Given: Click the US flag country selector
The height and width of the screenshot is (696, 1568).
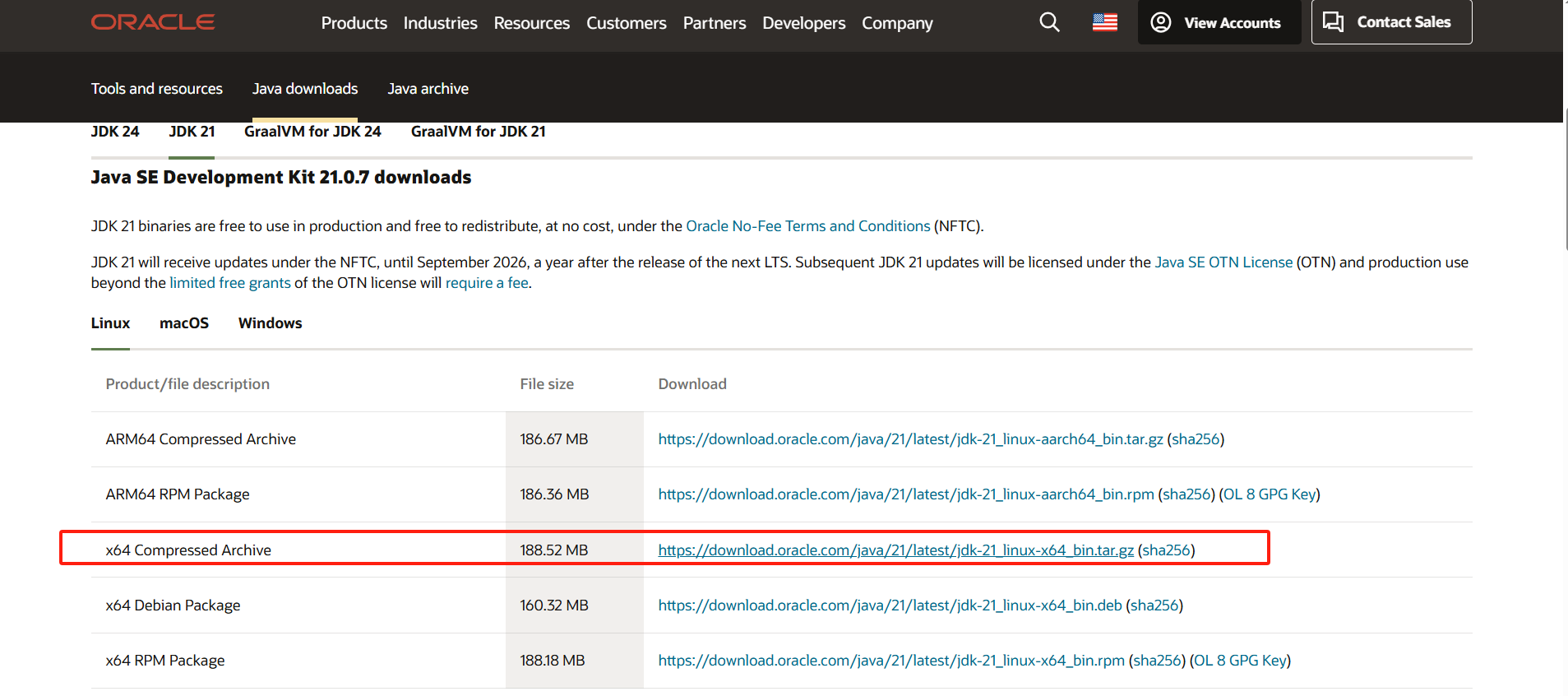Looking at the screenshot, I should coord(1105,22).
